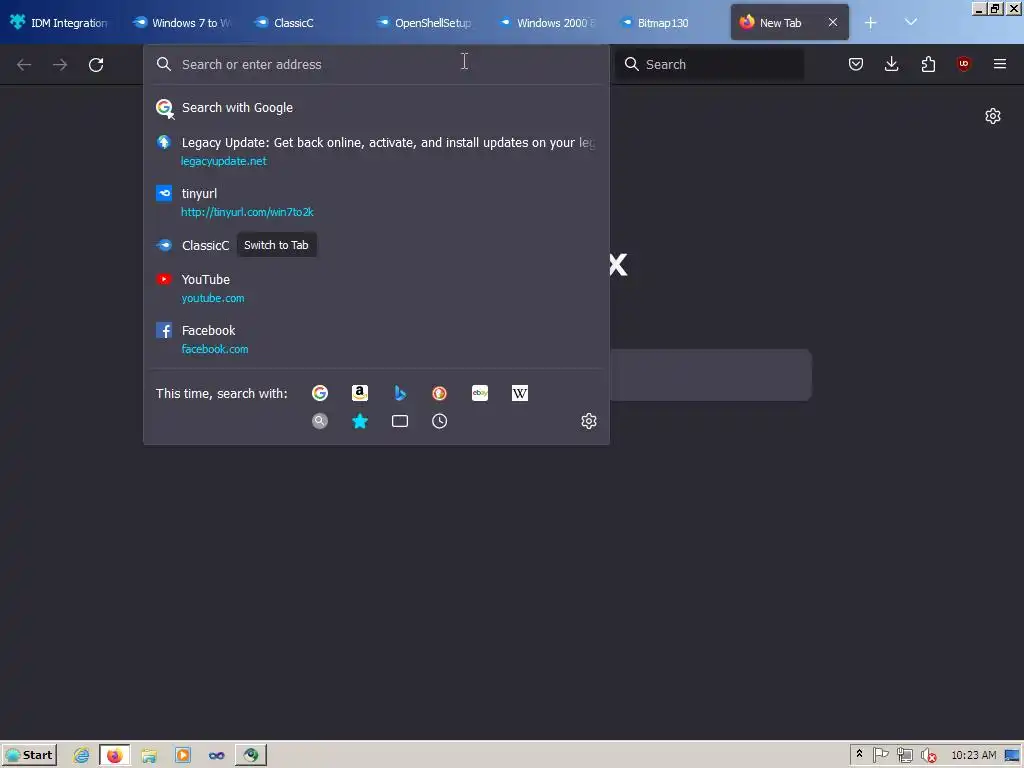Search open tabs with the tab icon
Image resolution: width=1024 pixels, height=768 pixels.
400,421
